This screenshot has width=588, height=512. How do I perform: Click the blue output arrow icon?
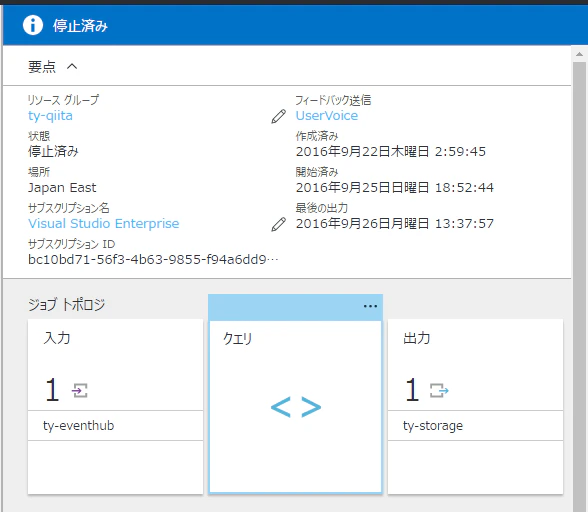click(x=439, y=390)
